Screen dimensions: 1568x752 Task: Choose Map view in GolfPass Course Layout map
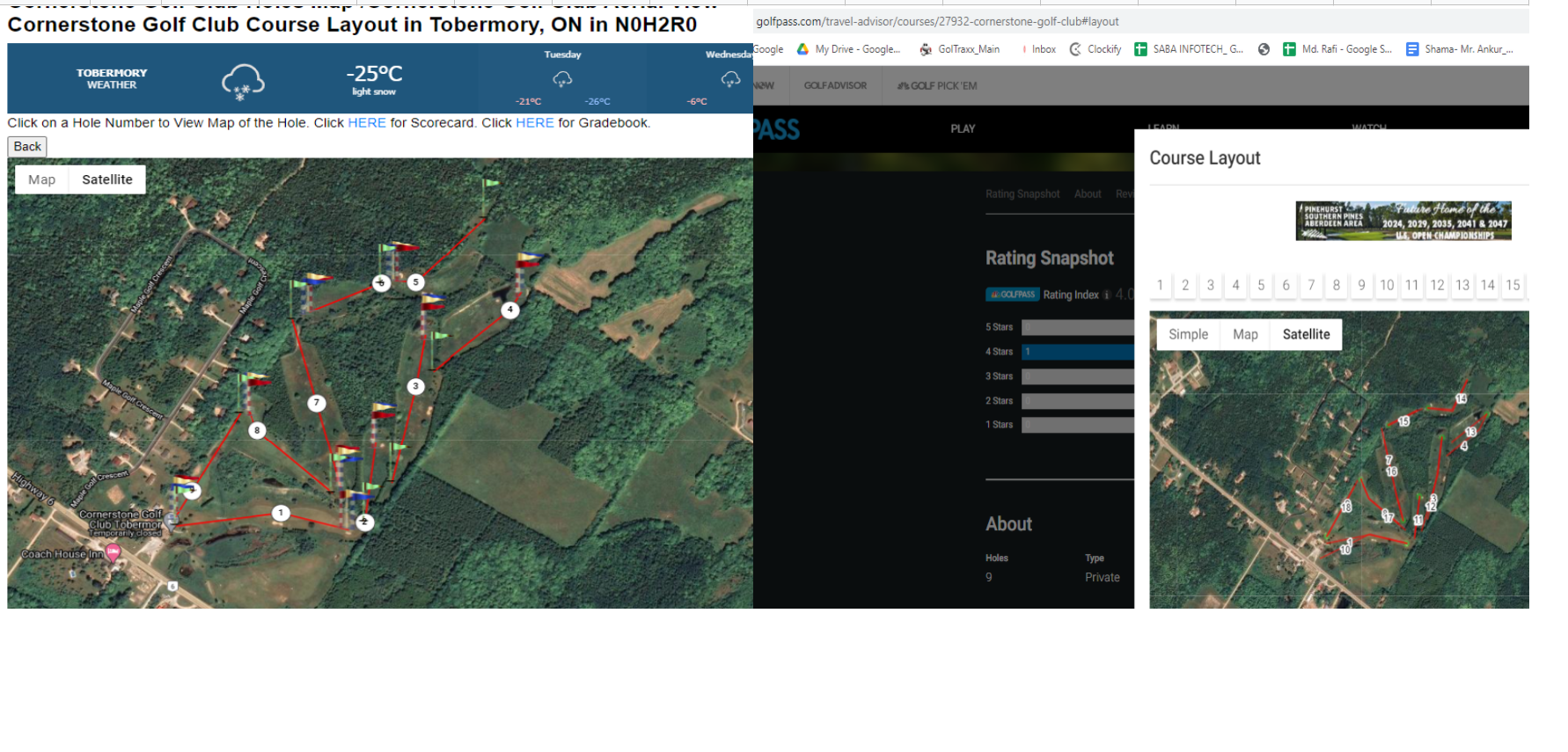click(1245, 334)
